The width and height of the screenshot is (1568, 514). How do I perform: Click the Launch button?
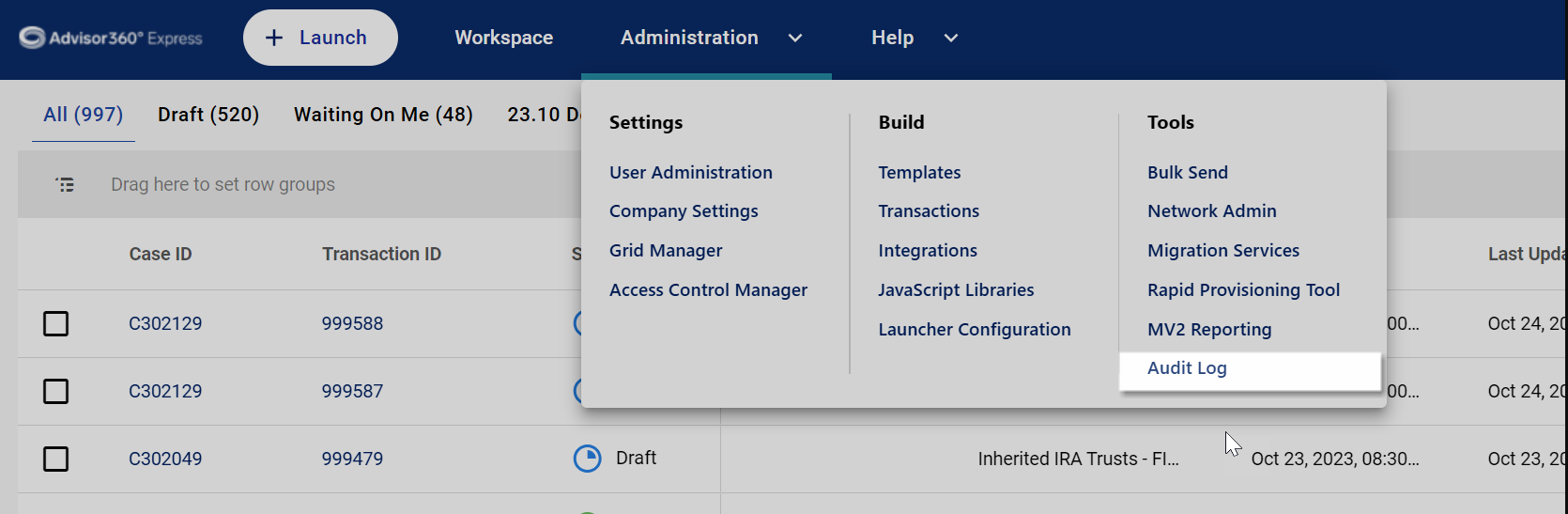[320, 38]
